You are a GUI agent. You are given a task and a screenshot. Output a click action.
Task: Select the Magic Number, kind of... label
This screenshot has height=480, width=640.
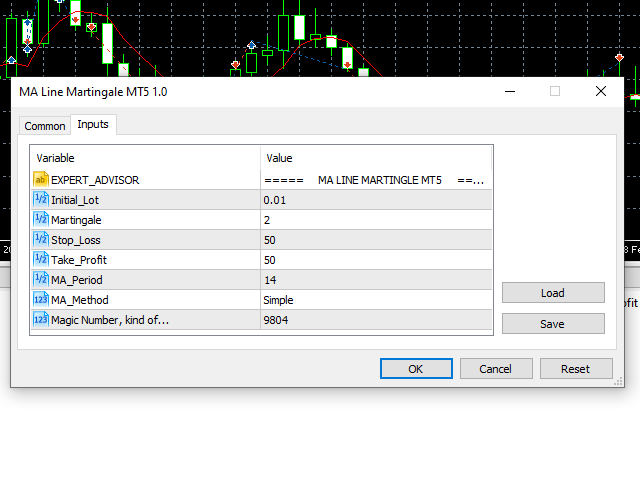click(110, 320)
